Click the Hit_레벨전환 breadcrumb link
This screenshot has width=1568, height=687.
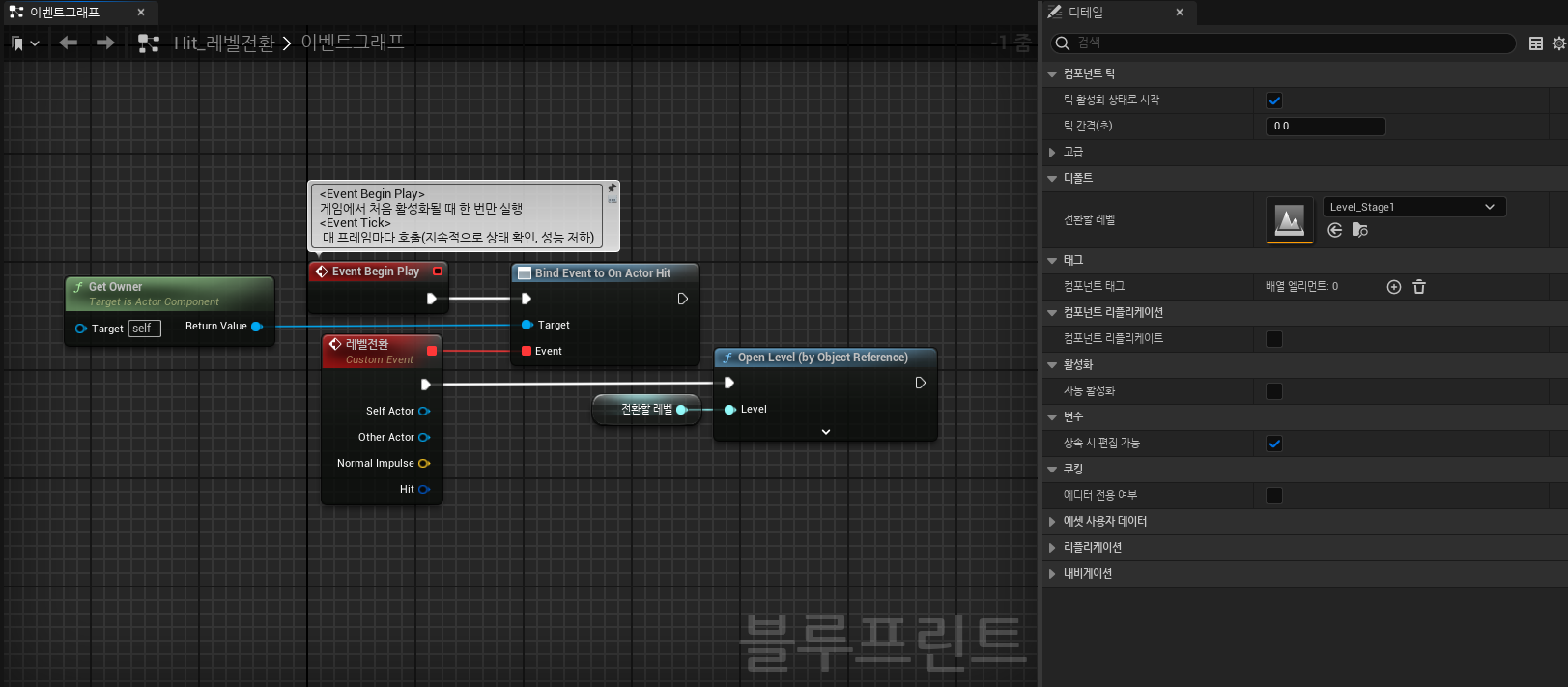tap(224, 43)
